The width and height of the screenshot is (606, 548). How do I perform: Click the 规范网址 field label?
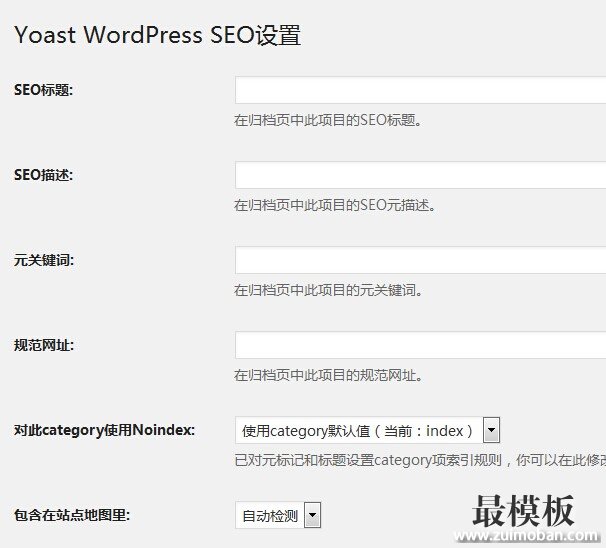coord(44,345)
